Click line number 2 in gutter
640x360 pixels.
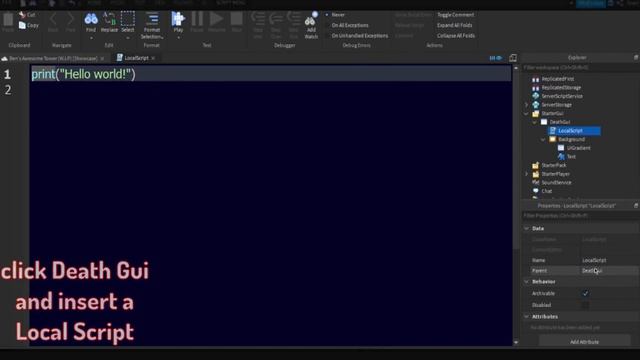[8, 90]
